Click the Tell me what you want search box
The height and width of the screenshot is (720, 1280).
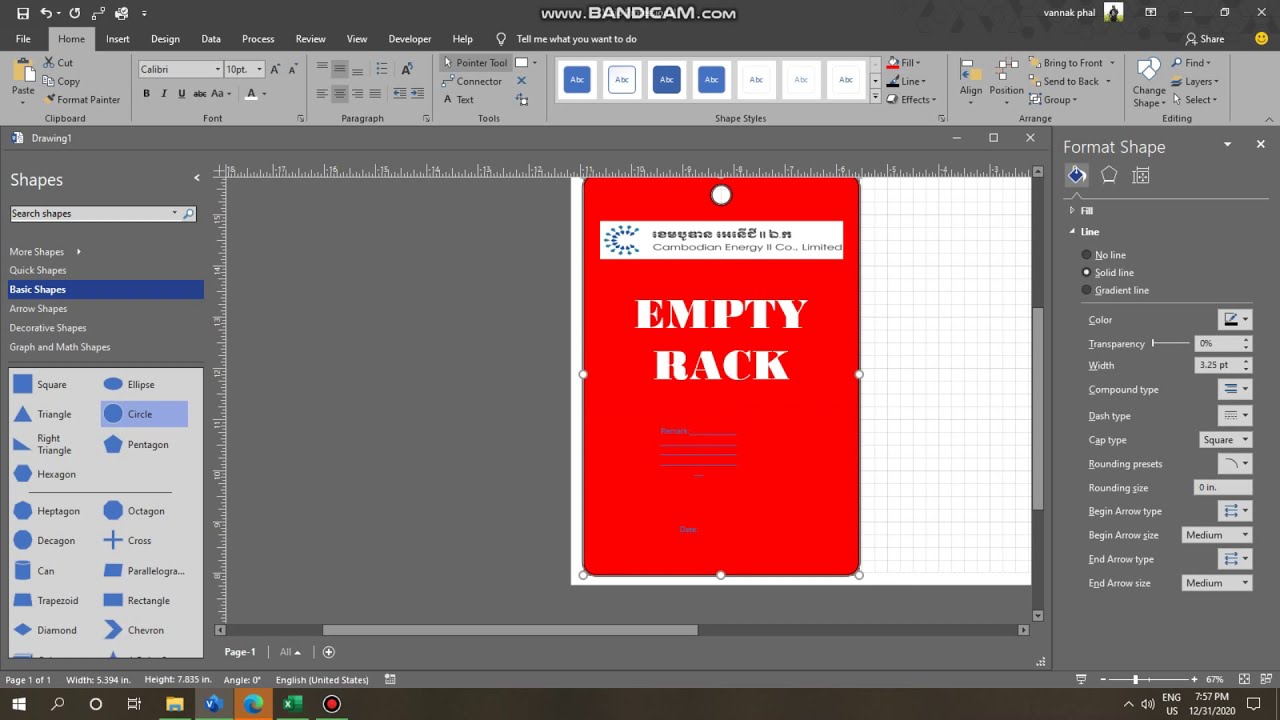point(576,39)
